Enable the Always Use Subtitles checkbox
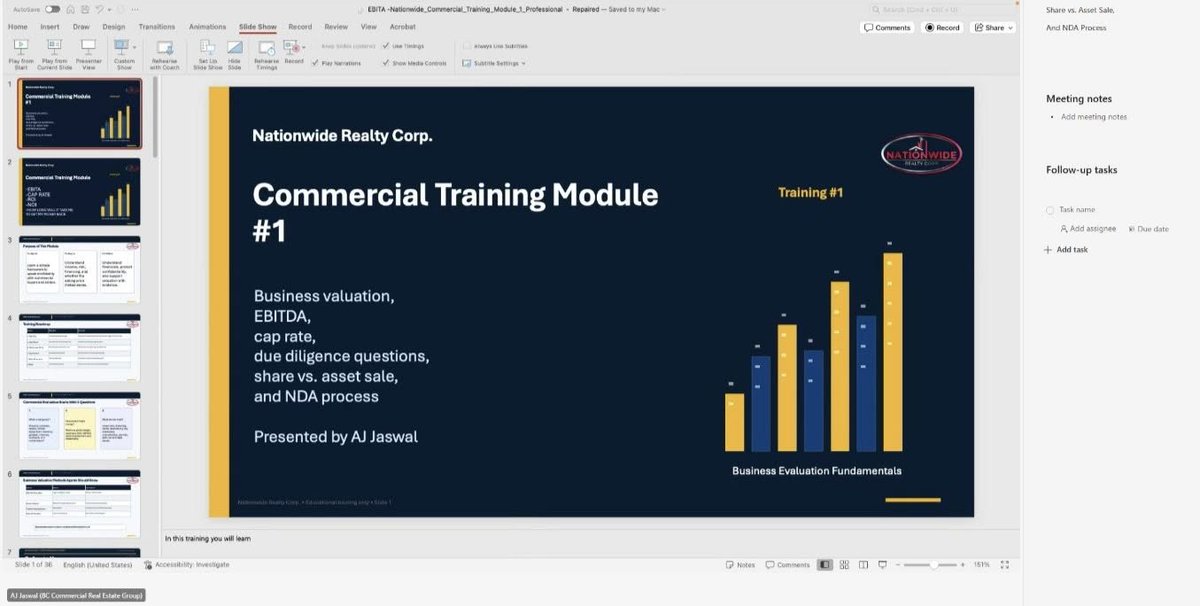1200x606 pixels. pos(466,46)
